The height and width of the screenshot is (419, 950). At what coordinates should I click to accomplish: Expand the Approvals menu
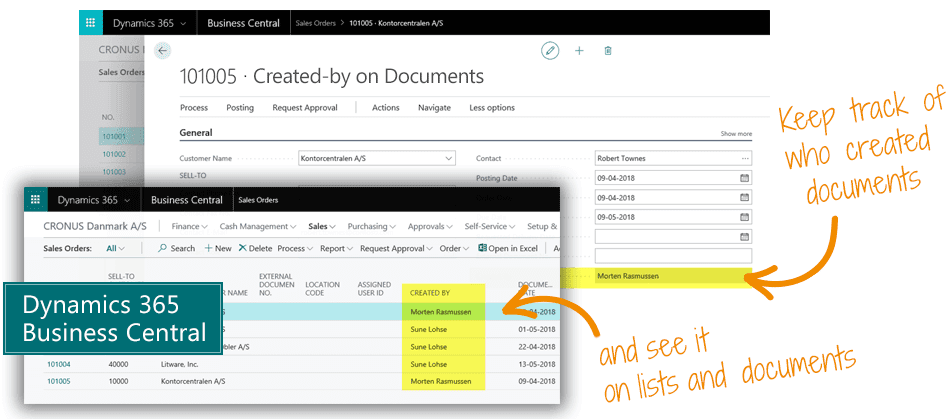point(430,226)
